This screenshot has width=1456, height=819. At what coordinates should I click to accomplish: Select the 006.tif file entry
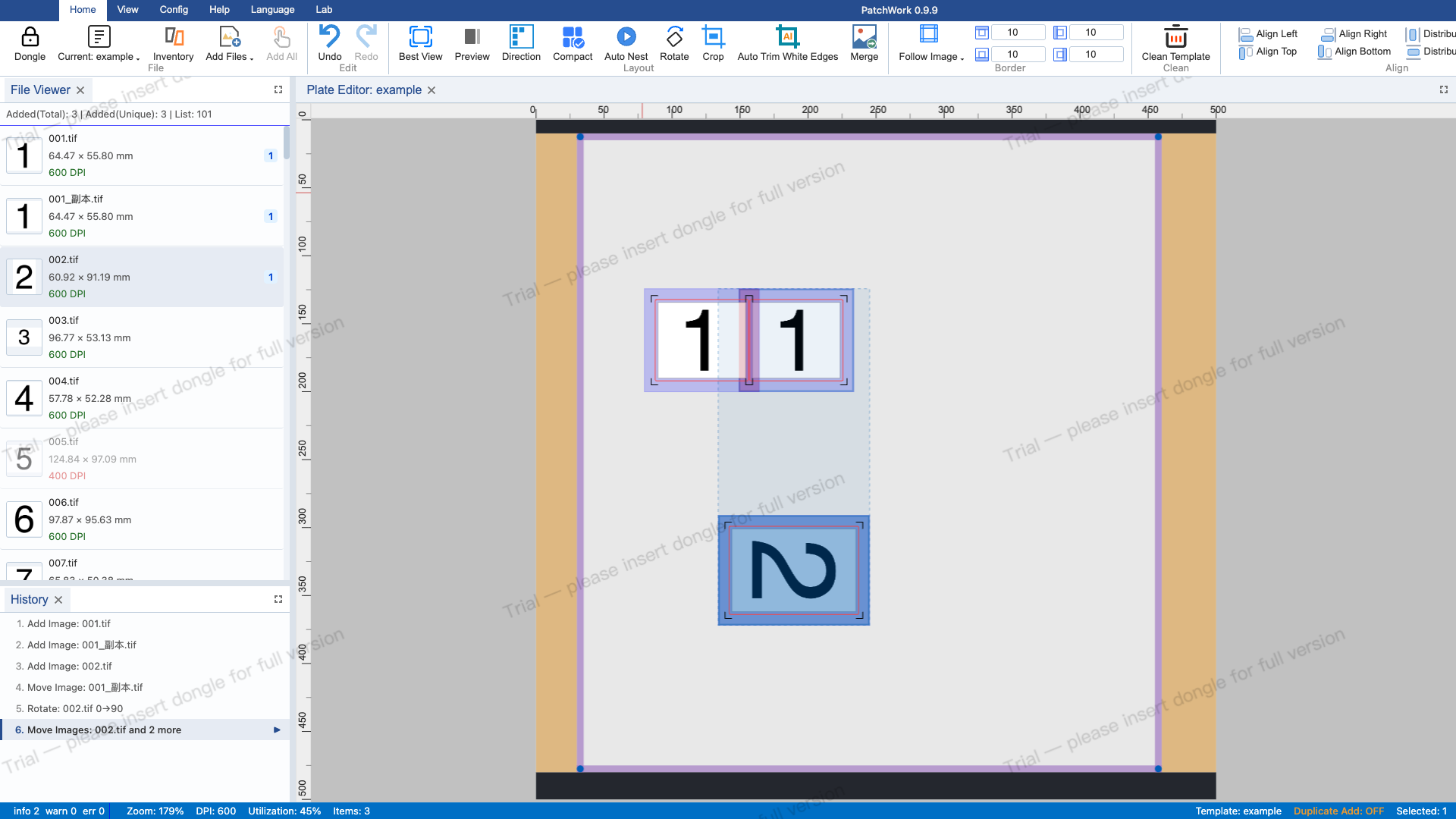[142, 519]
